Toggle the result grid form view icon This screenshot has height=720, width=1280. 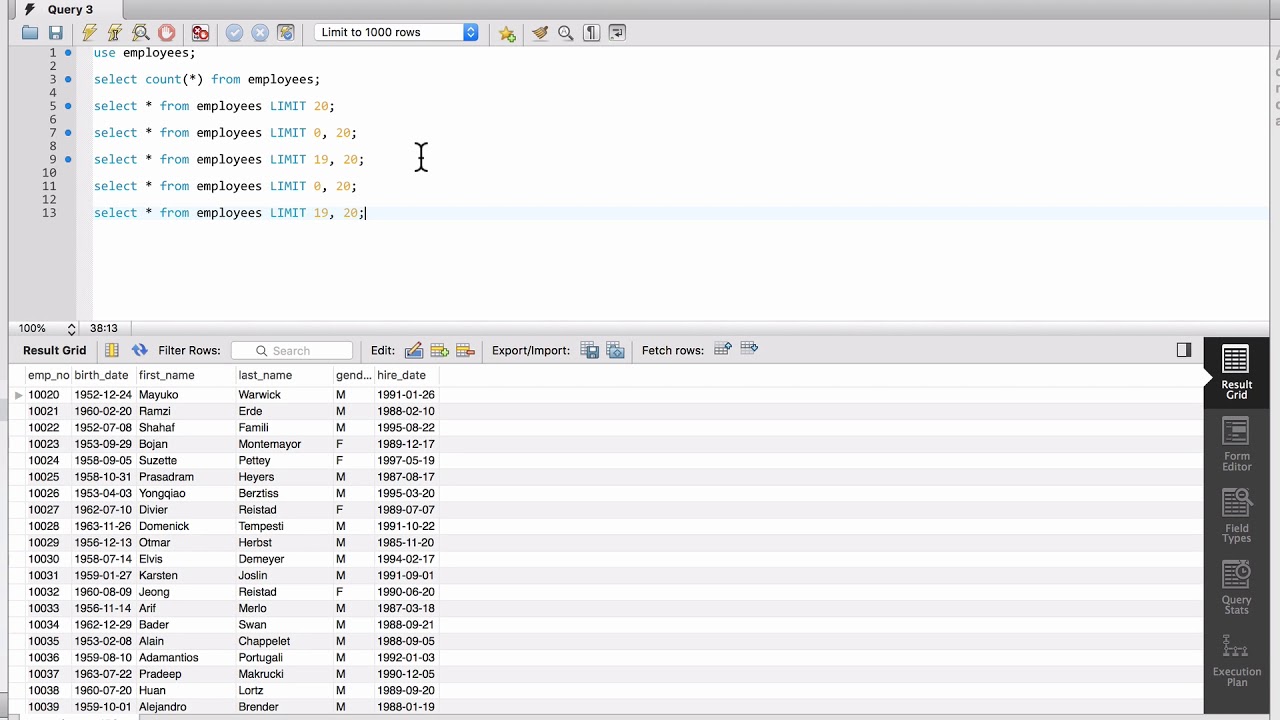click(112, 350)
